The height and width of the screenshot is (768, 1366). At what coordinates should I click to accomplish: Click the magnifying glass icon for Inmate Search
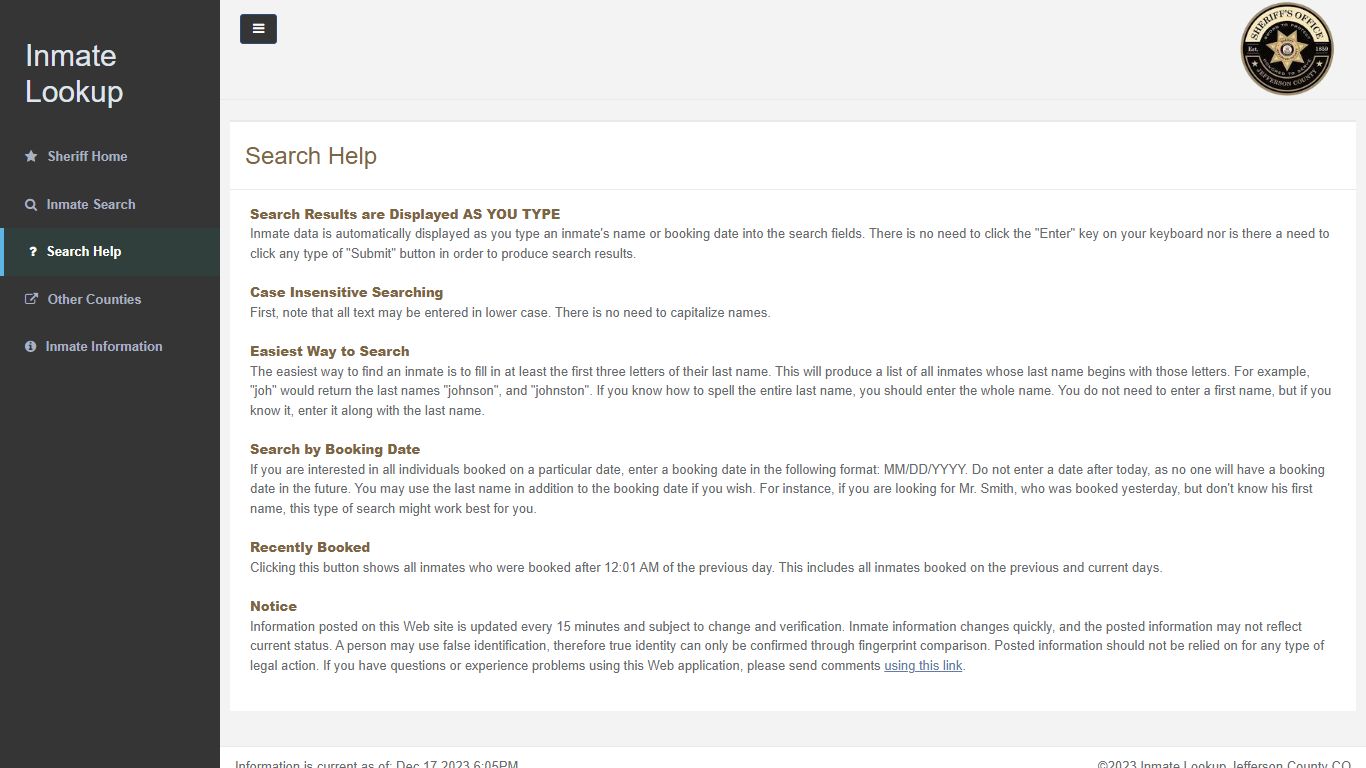click(31, 204)
